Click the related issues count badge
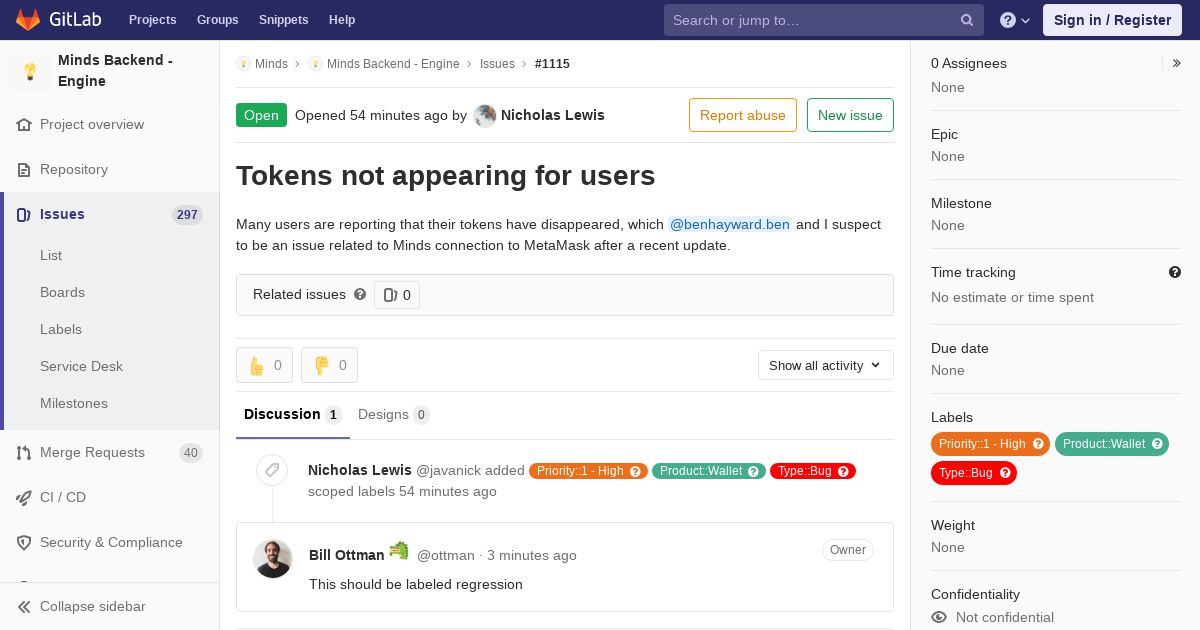The width and height of the screenshot is (1200, 630). (x=397, y=295)
